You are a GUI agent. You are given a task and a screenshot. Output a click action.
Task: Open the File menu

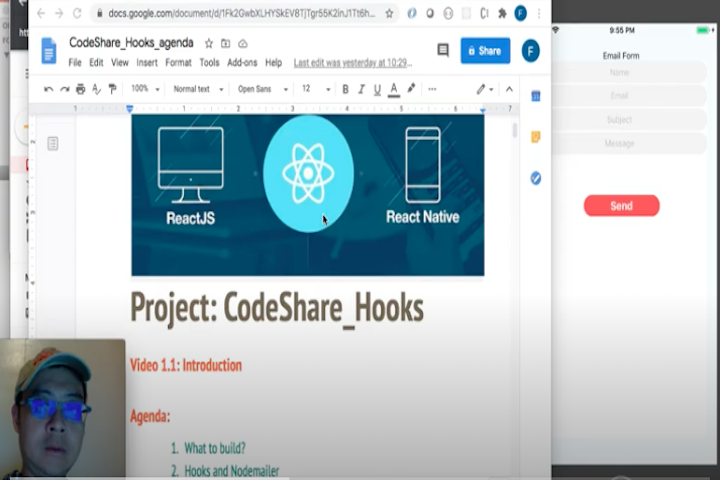(x=75, y=62)
